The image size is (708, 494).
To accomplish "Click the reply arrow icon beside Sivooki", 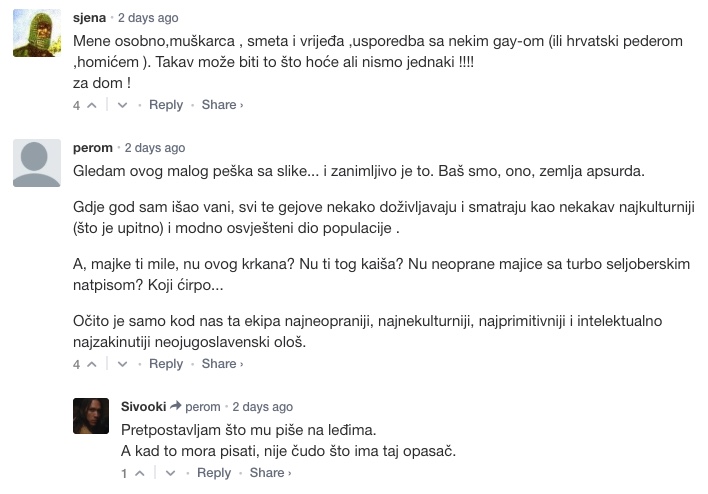I will [x=175, y=407].
